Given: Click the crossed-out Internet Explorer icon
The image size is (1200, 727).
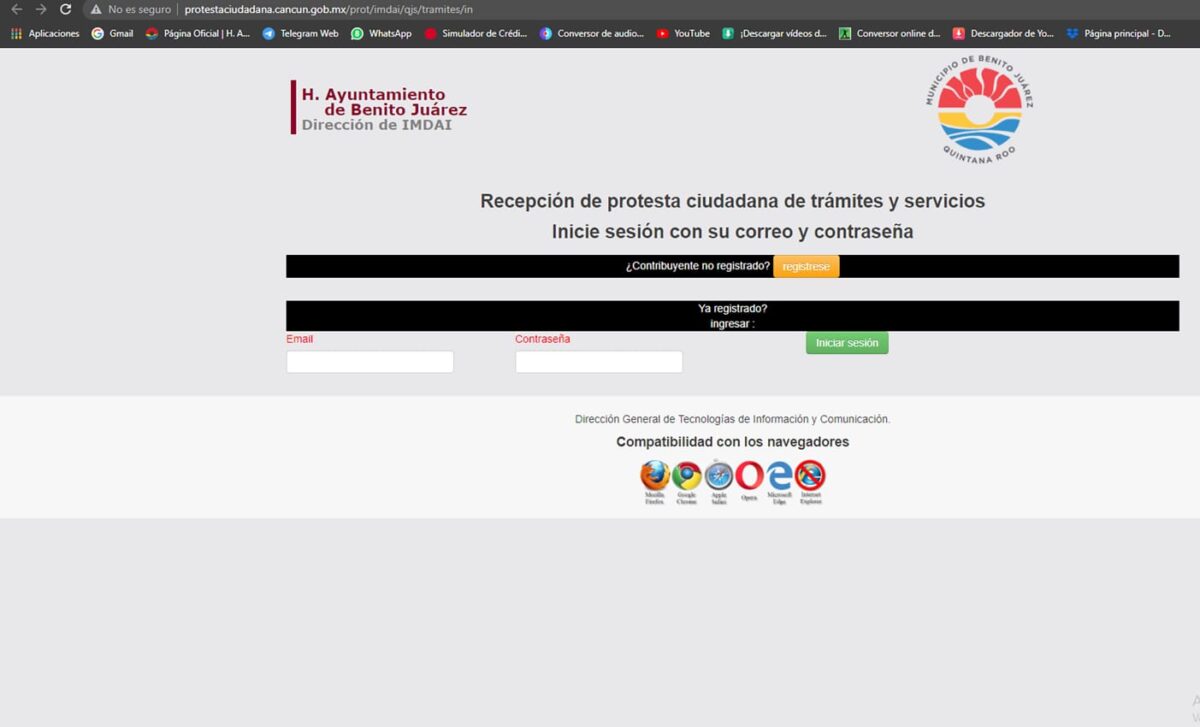Looking at the screenshot, I should [810, 476].
